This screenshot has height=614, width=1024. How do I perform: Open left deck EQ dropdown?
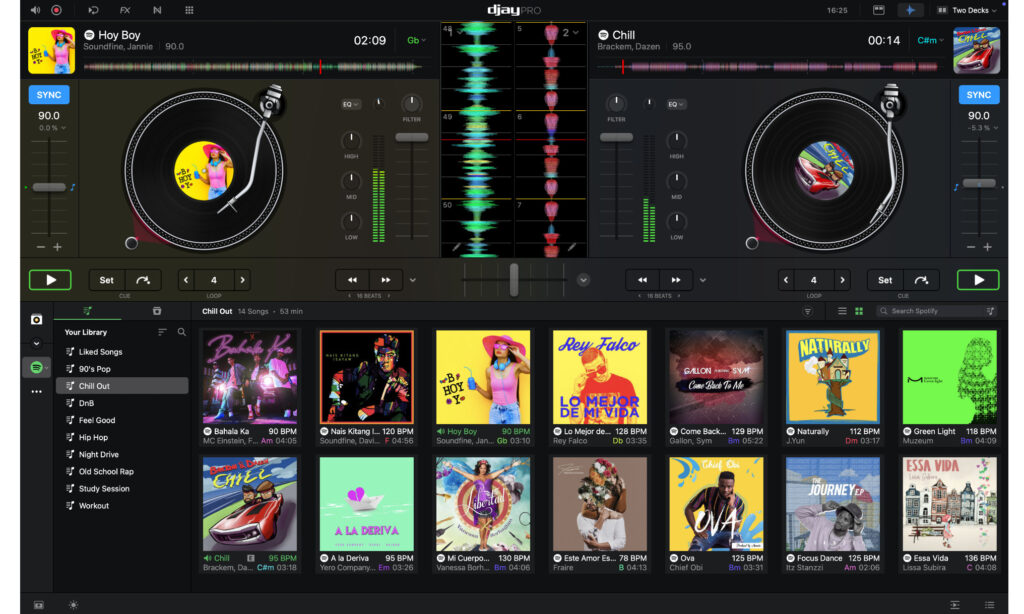351,104
